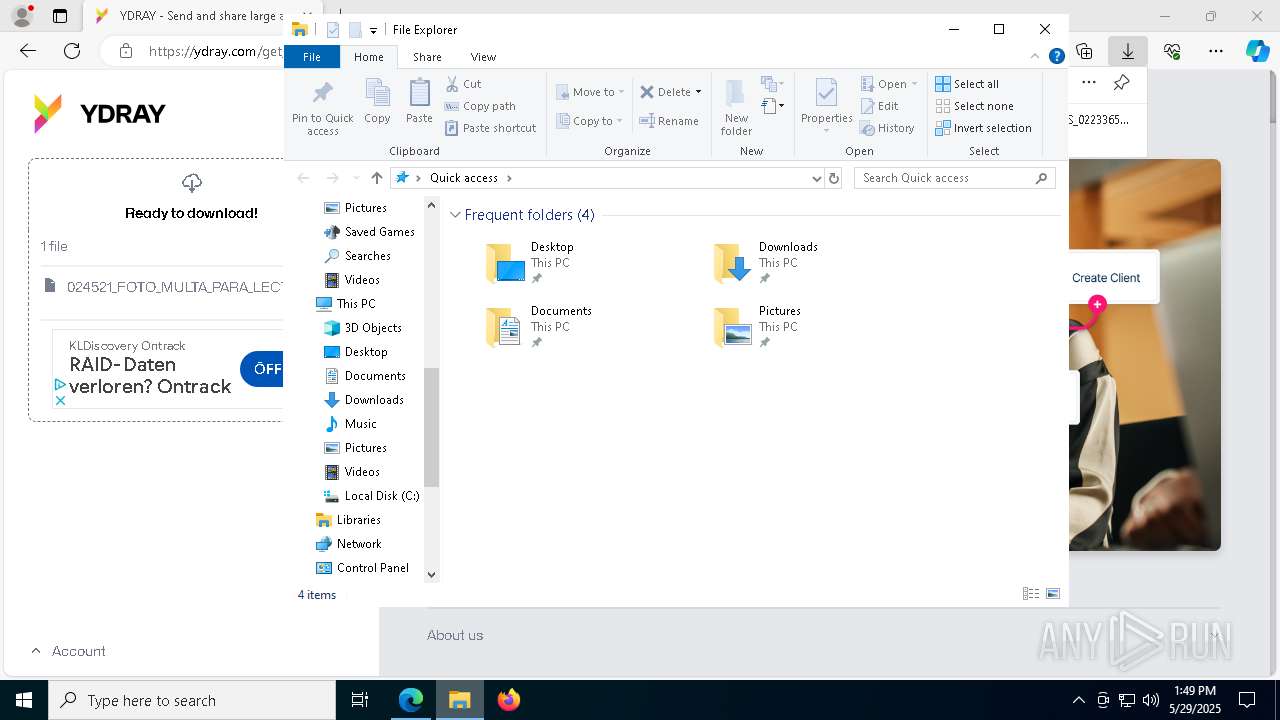Select 3D Objects in navigation pane
The height and width of the screenshot is (720, 1280).
[x=363, y=328]
